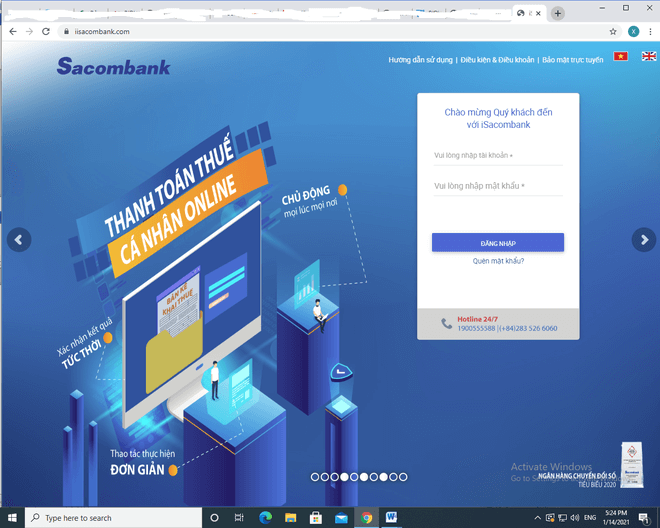Click the network tray icon
The height and width of the screenshot is (528, 660).
tap(562, 518)
